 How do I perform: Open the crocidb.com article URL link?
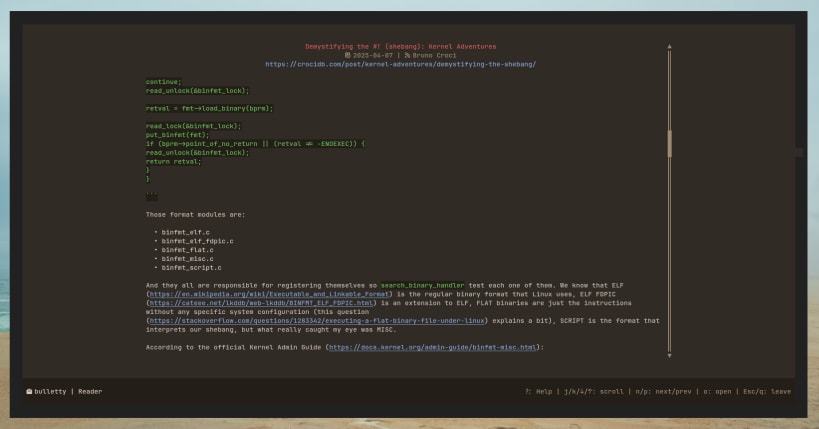[x=401, y=64]
